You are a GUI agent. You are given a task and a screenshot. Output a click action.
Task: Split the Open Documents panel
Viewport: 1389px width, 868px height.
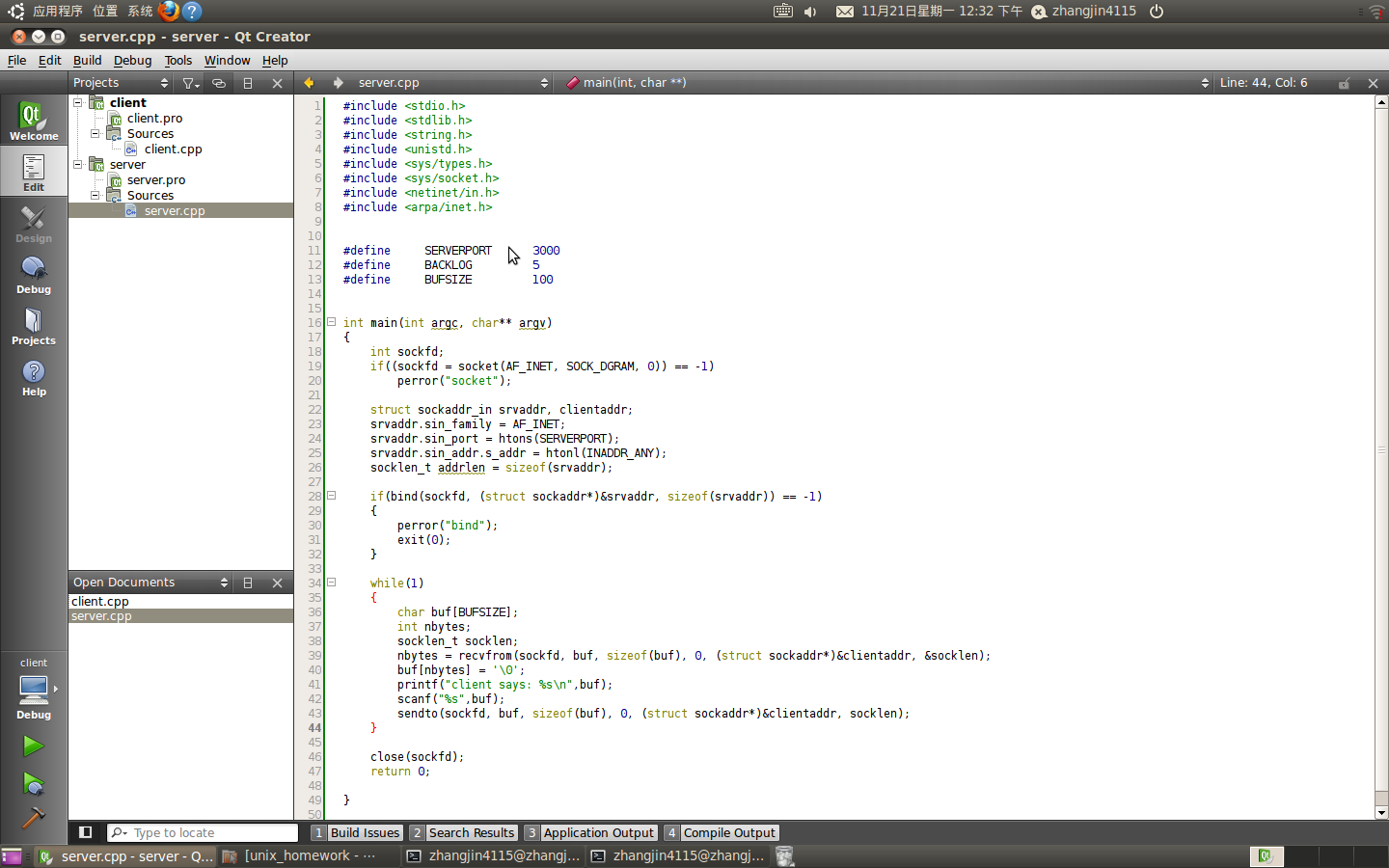pyautogui.click(x=248, y=583)
